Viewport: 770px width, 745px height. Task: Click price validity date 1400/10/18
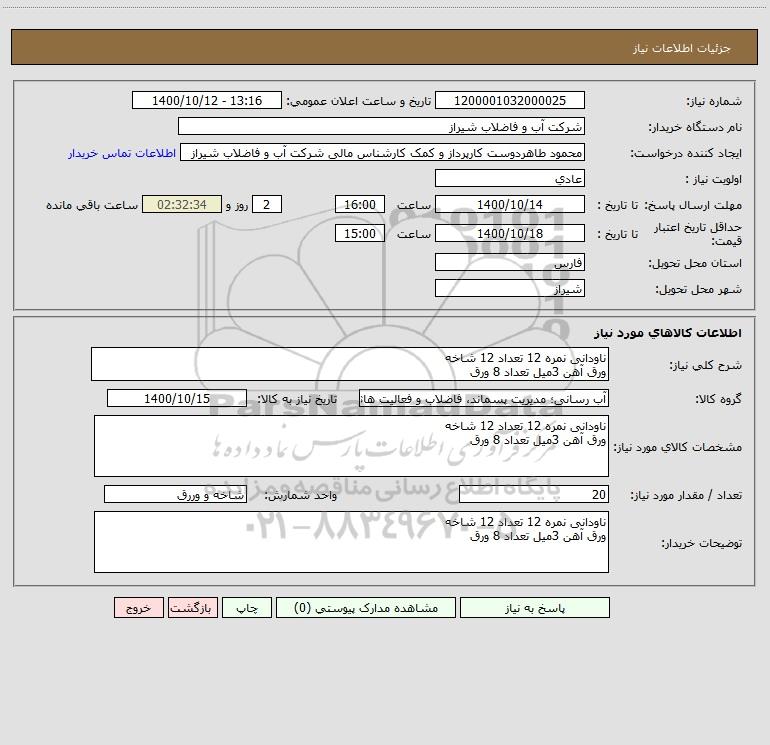[x=510, y=233]
